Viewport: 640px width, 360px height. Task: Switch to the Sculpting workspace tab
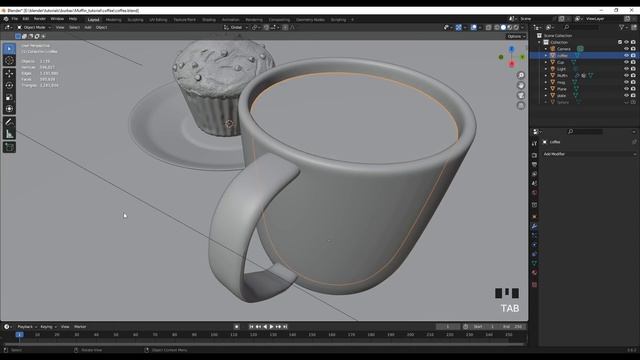136,20
